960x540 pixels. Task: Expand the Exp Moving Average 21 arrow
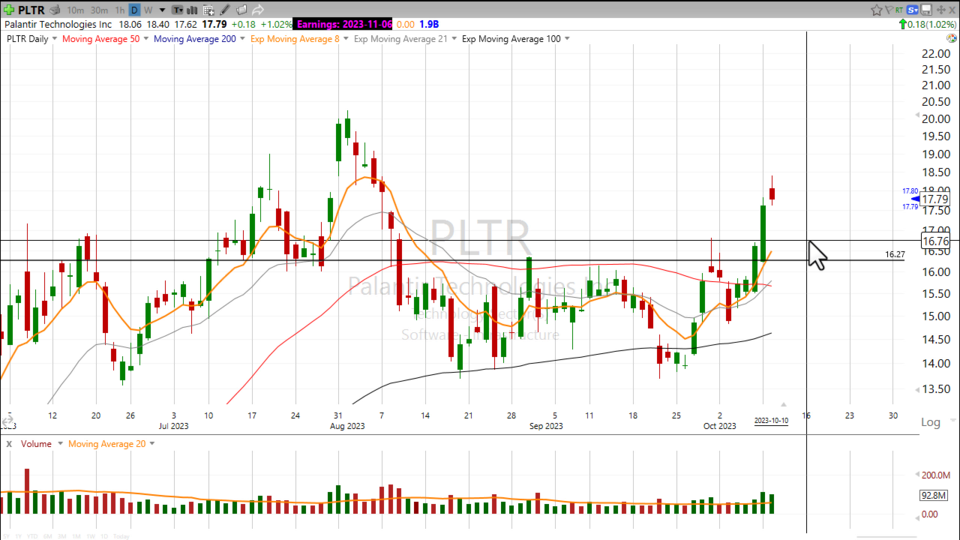[454, 39]
